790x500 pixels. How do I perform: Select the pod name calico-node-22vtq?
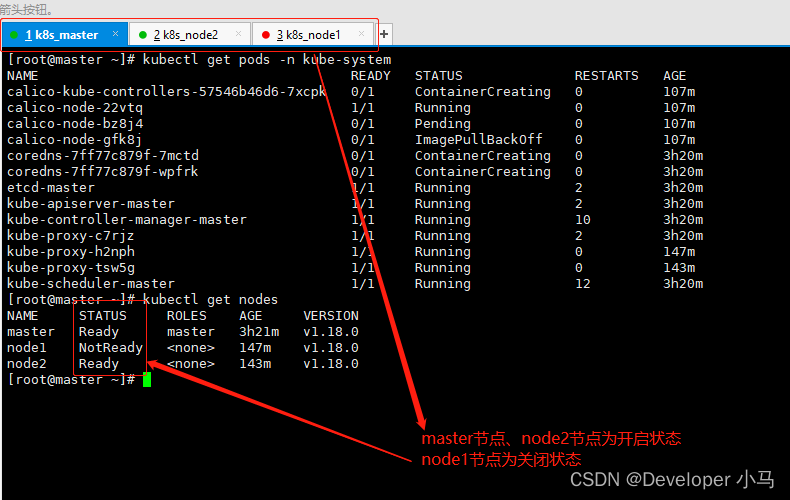tap(75, 108)
